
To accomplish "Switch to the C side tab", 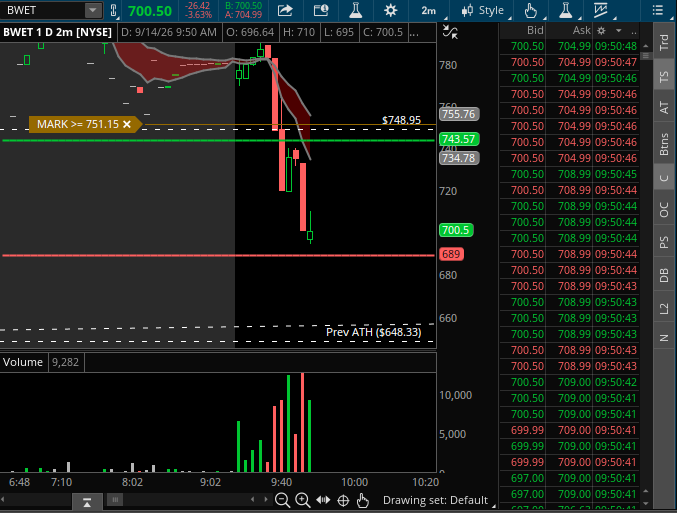I will point(664,178).
